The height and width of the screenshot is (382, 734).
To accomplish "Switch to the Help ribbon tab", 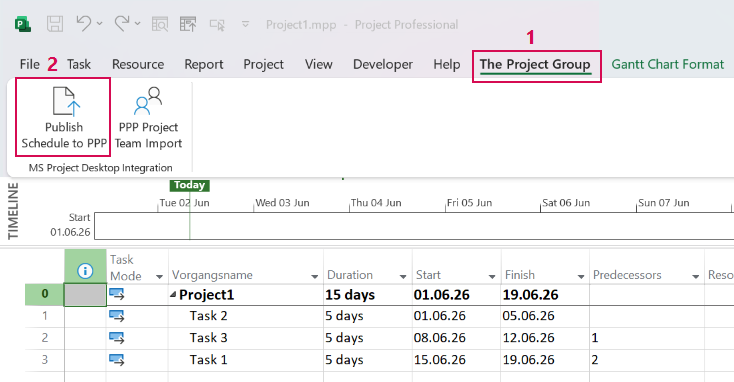I will tap(447, 64).
